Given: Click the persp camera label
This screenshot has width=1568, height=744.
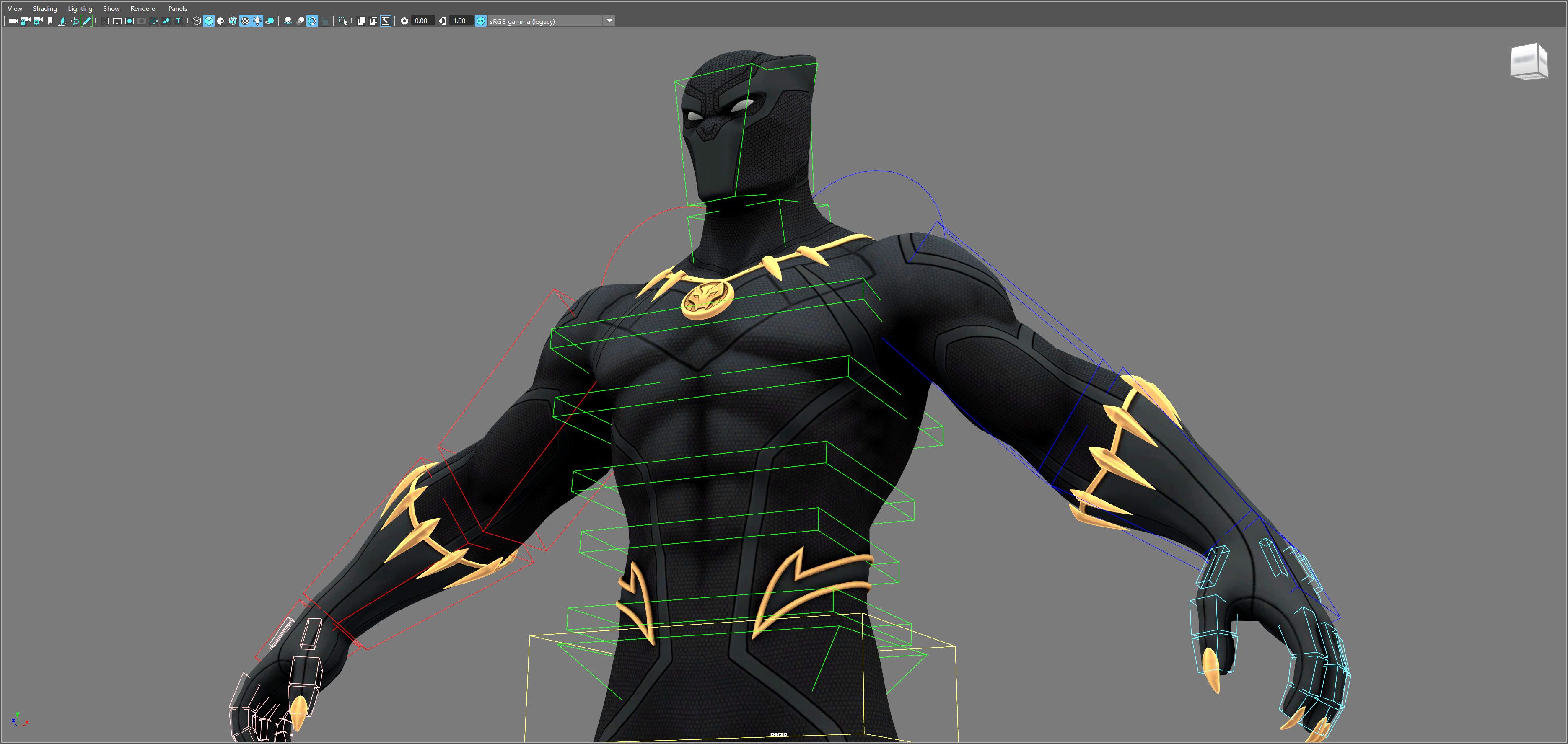Looking at the screenshot, I should pyautogui.click(x=778, y=734).
